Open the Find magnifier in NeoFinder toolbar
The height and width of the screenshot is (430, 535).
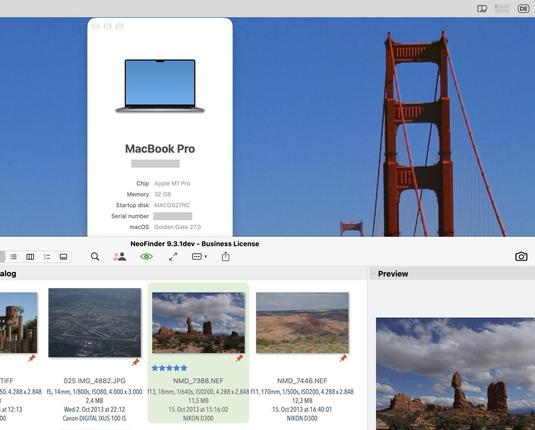coord(95,257)
